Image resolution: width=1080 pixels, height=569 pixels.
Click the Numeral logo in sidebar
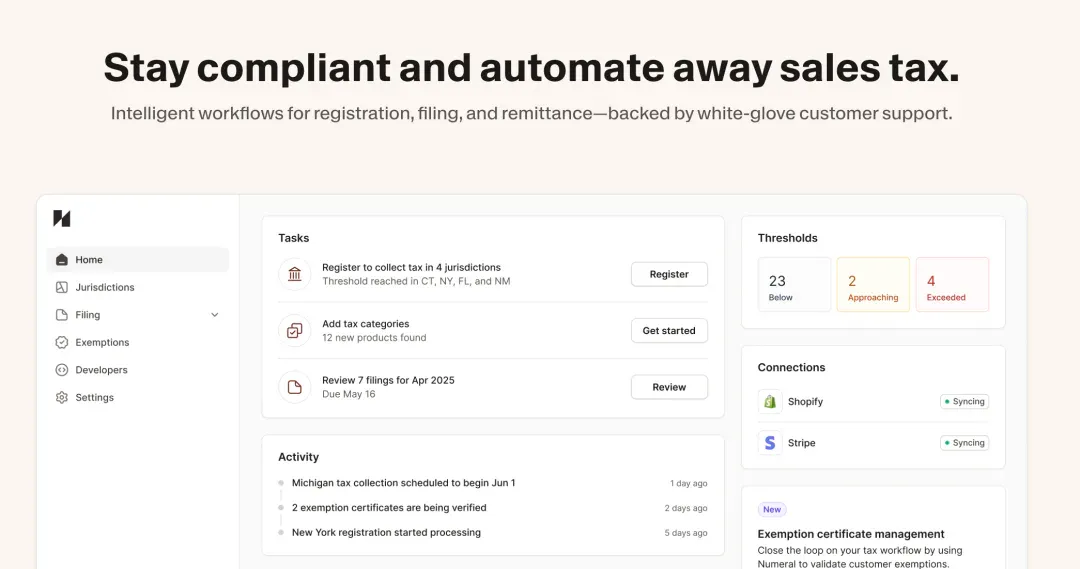[x=61, y=218]
